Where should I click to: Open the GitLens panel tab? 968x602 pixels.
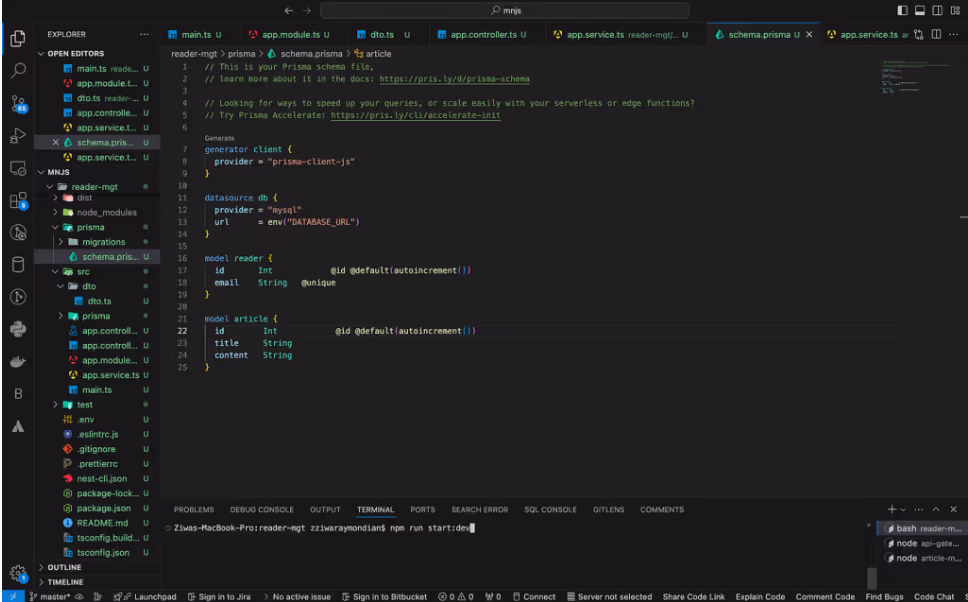tap(609, 509)
